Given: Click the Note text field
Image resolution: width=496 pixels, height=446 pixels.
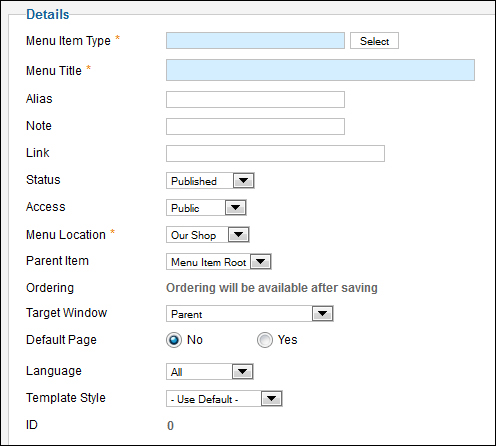Looking at the screenshot, I should coord(255,126).
